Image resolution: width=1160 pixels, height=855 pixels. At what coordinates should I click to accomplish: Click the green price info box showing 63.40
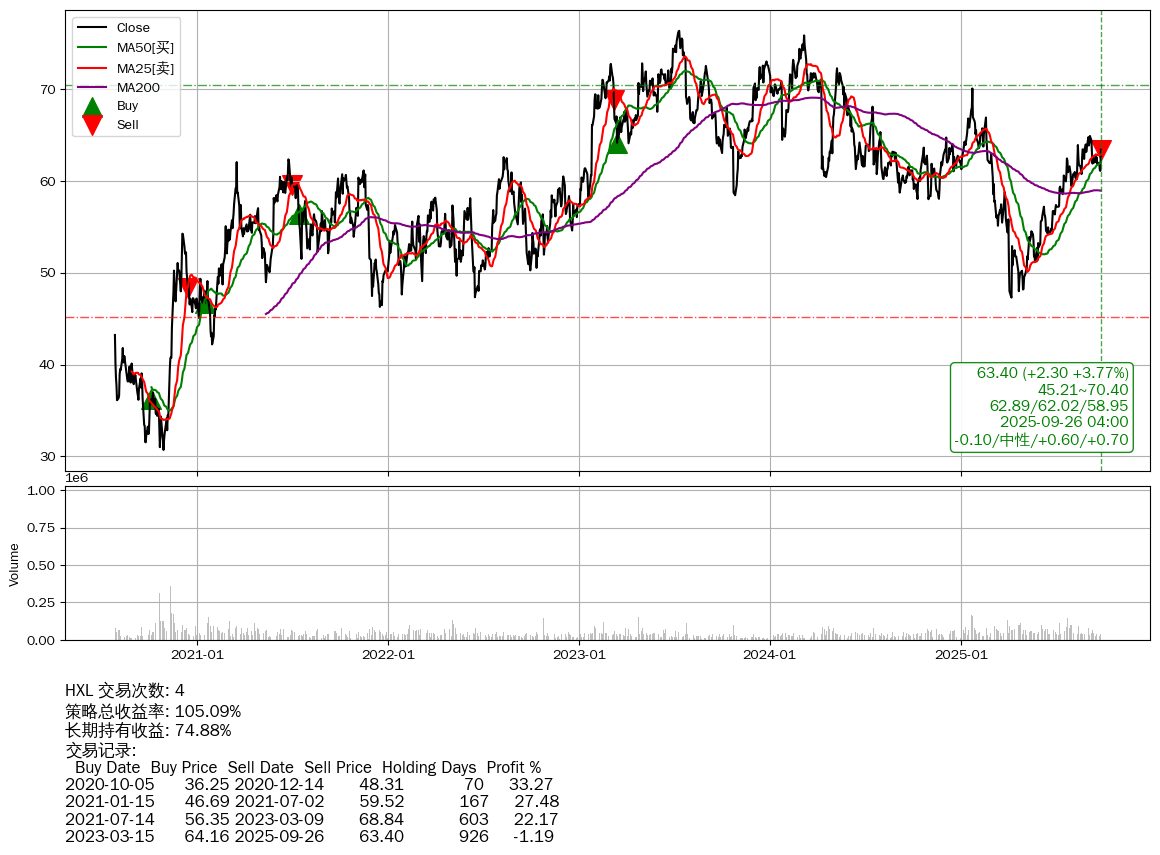(x=1041, y=406)
